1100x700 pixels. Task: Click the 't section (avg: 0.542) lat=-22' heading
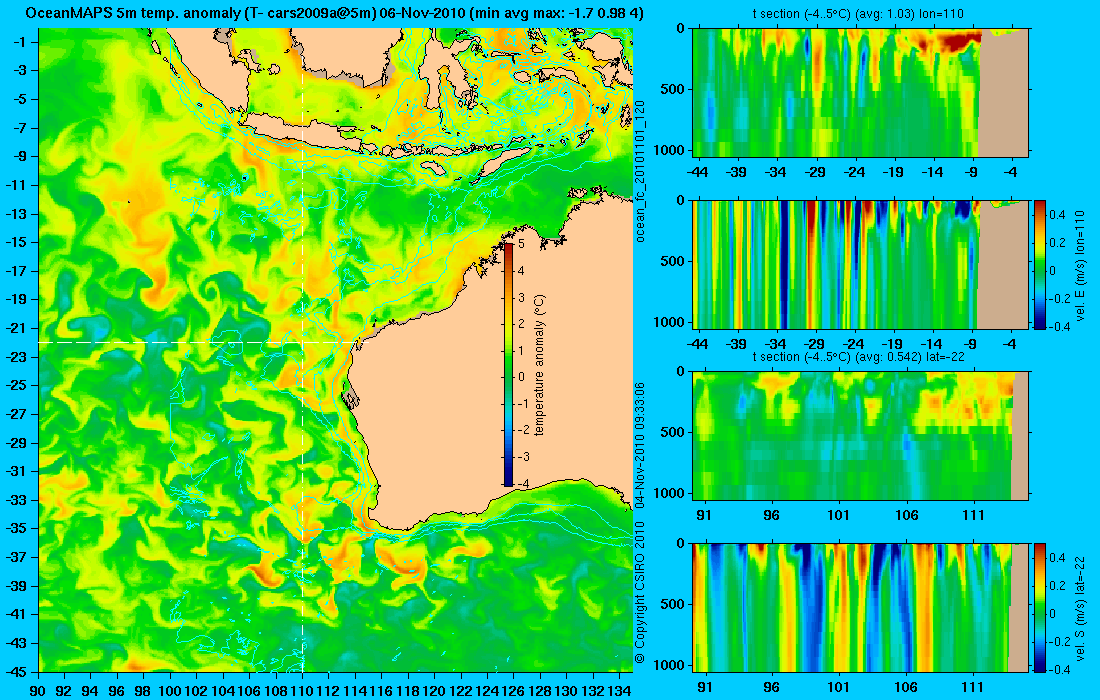tap(861, 356)
